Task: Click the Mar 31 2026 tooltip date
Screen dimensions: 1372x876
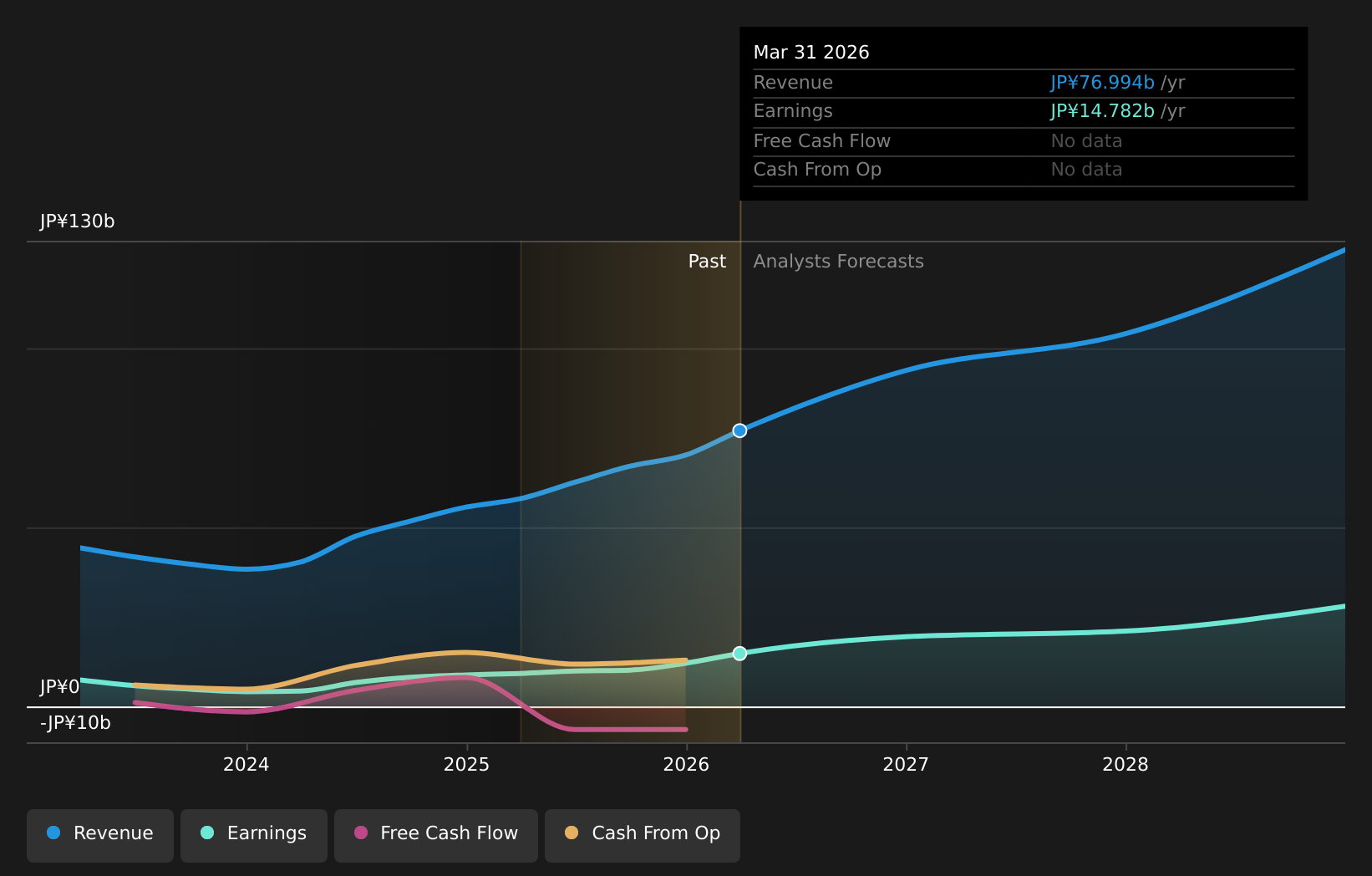Action: click(x=811, y=52)
